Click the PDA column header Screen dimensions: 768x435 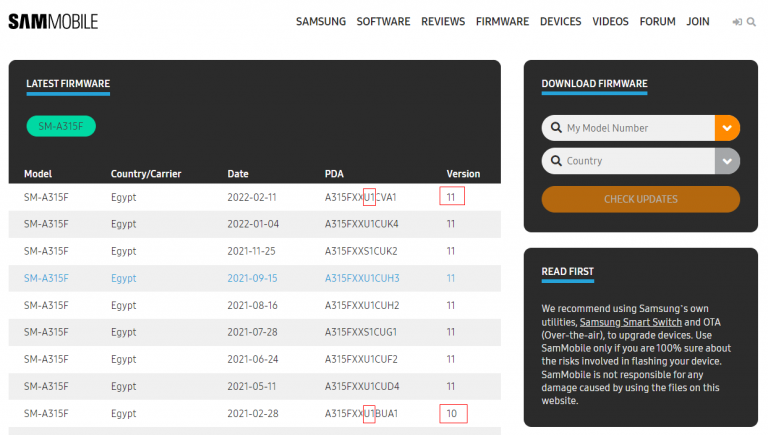tap(334, 174)
